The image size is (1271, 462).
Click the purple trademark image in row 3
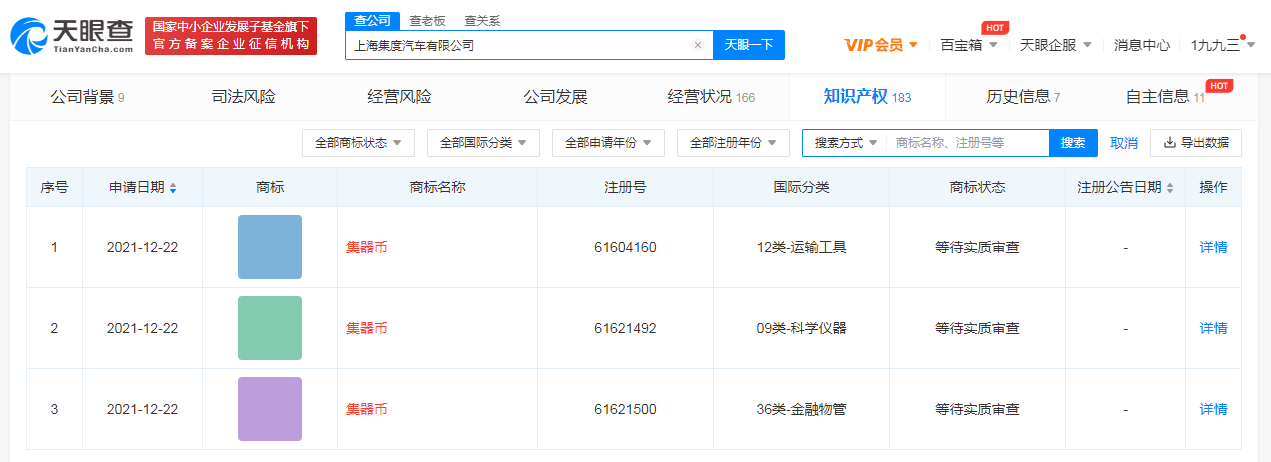tap(270, 409)
